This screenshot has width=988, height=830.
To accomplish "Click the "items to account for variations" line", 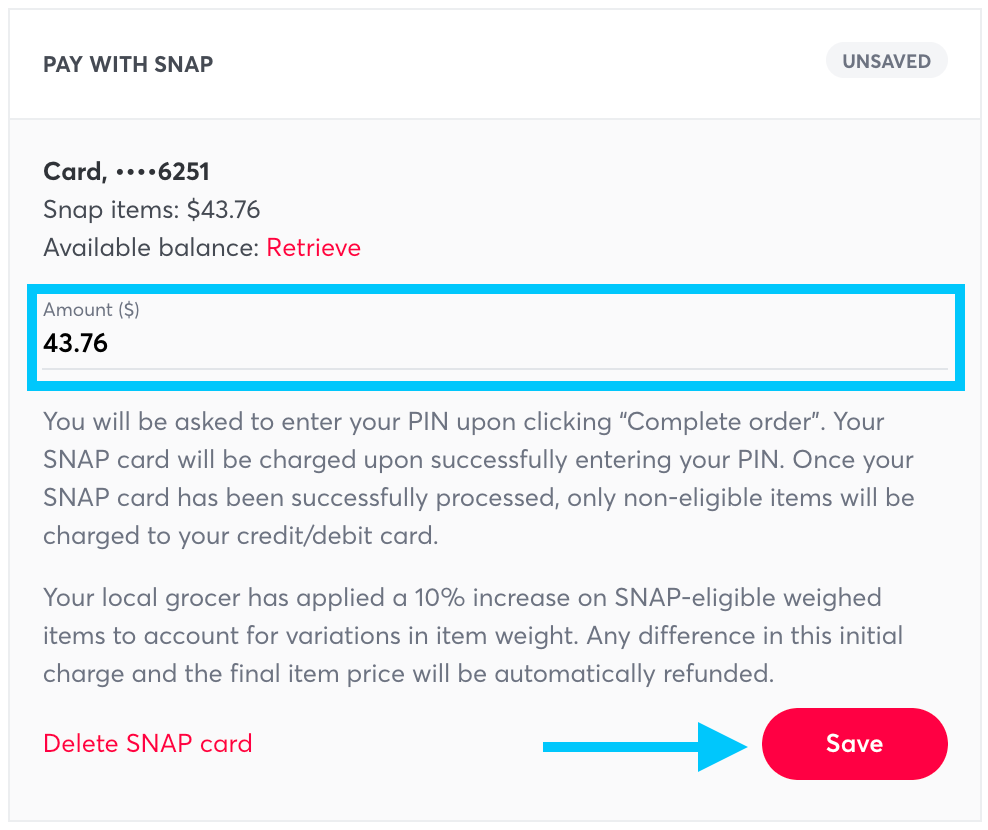I will tap(472, 636).
